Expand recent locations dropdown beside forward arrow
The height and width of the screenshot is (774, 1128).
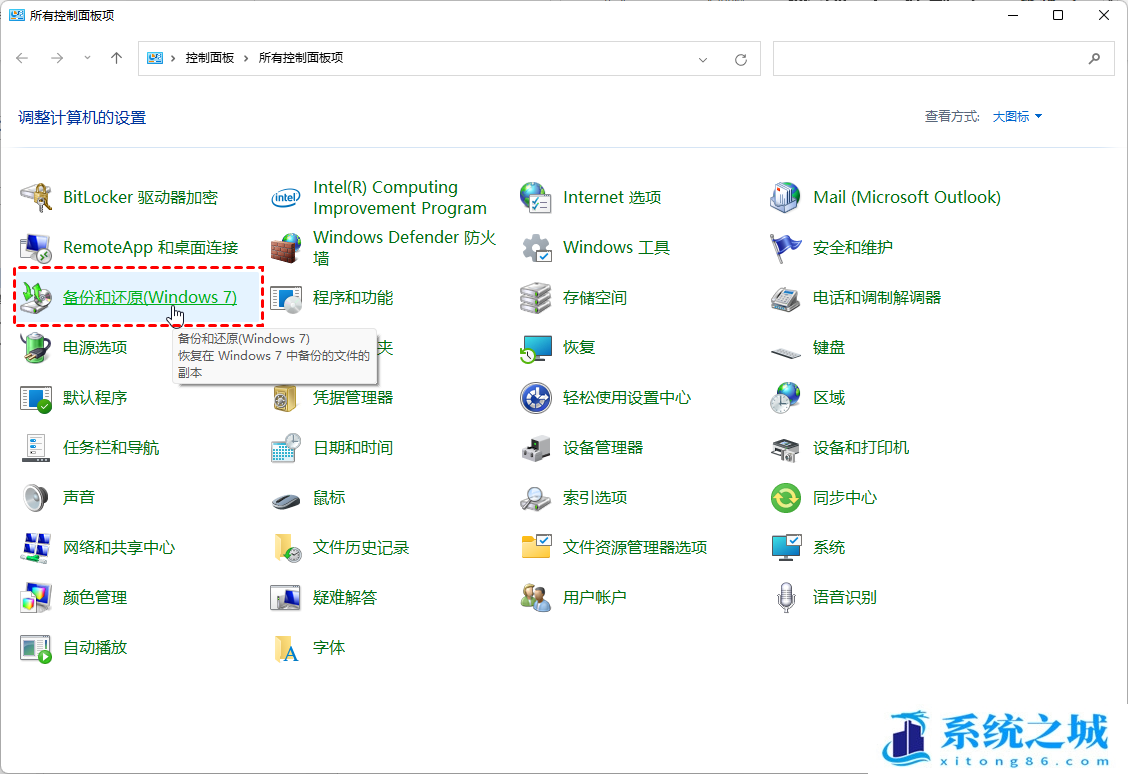pos(87,59)
